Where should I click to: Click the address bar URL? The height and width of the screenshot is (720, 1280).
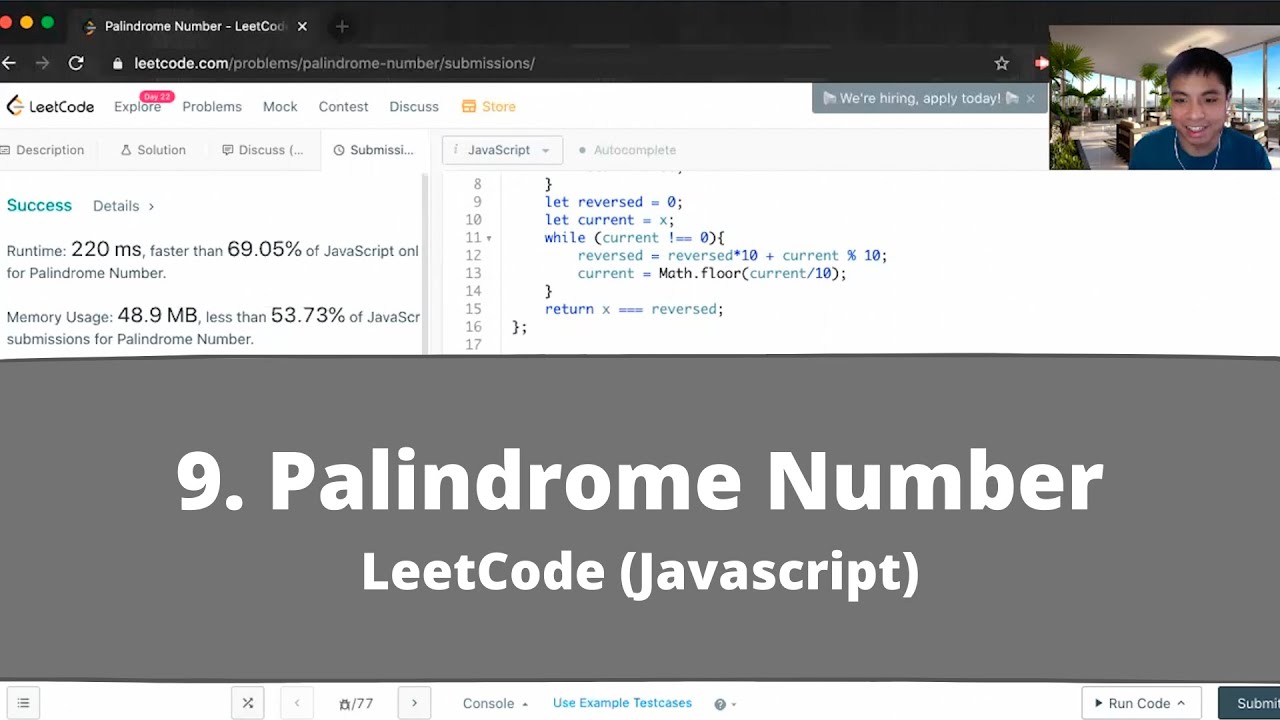click(335, 63)
